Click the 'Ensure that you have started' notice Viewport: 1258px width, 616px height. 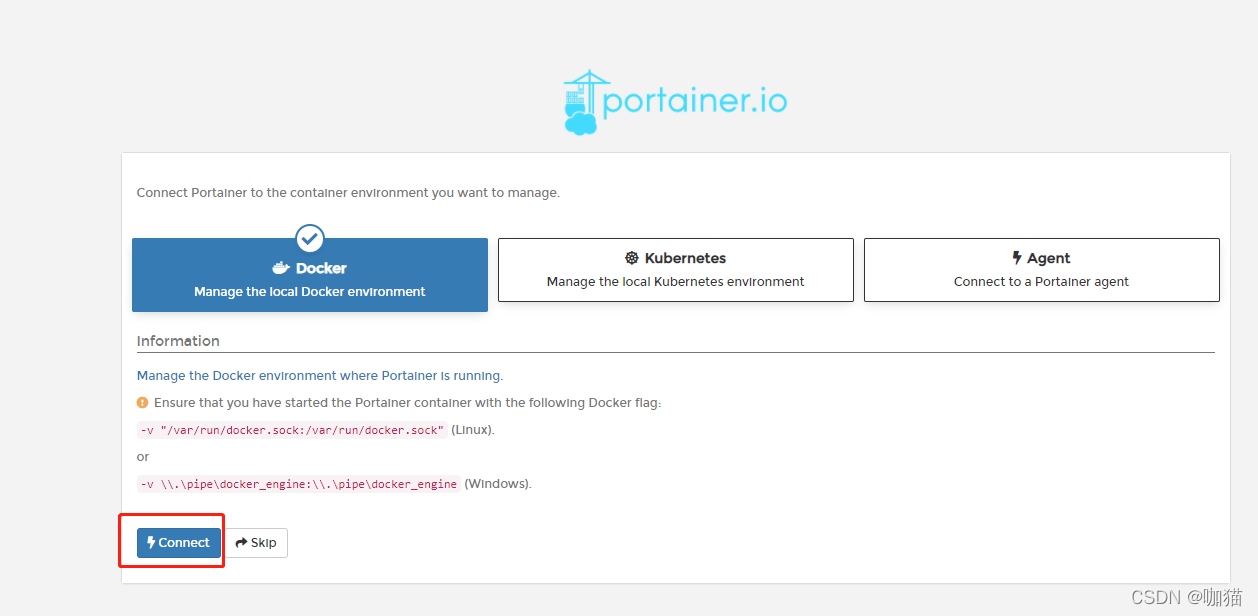pos(407,403)
